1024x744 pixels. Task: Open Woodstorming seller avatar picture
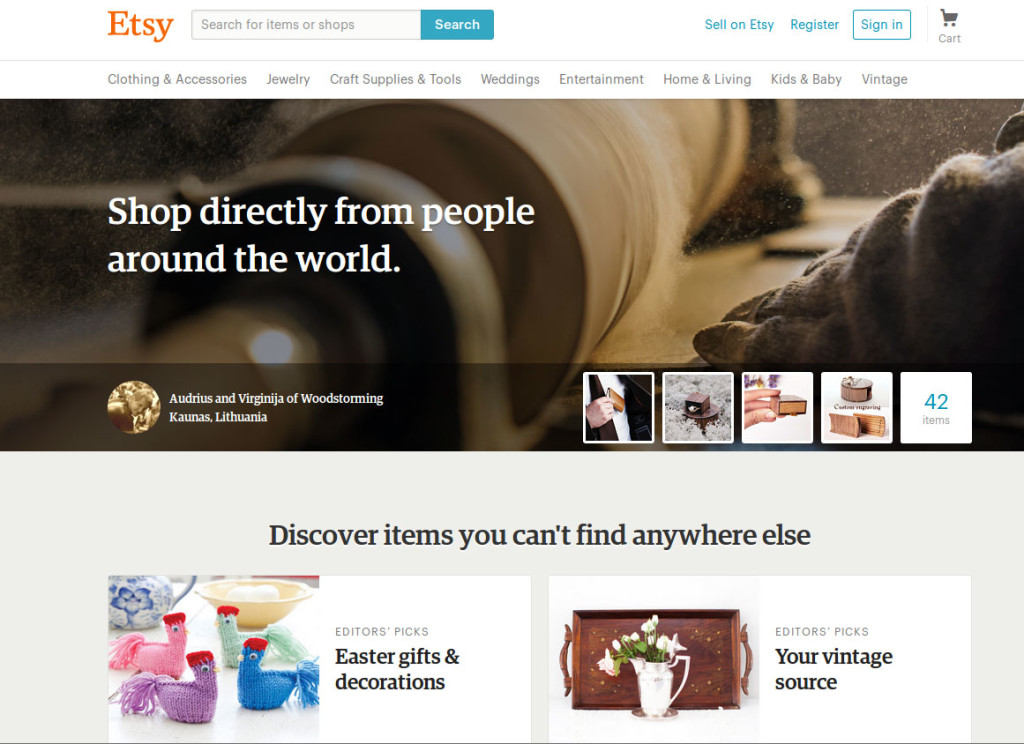134,407
